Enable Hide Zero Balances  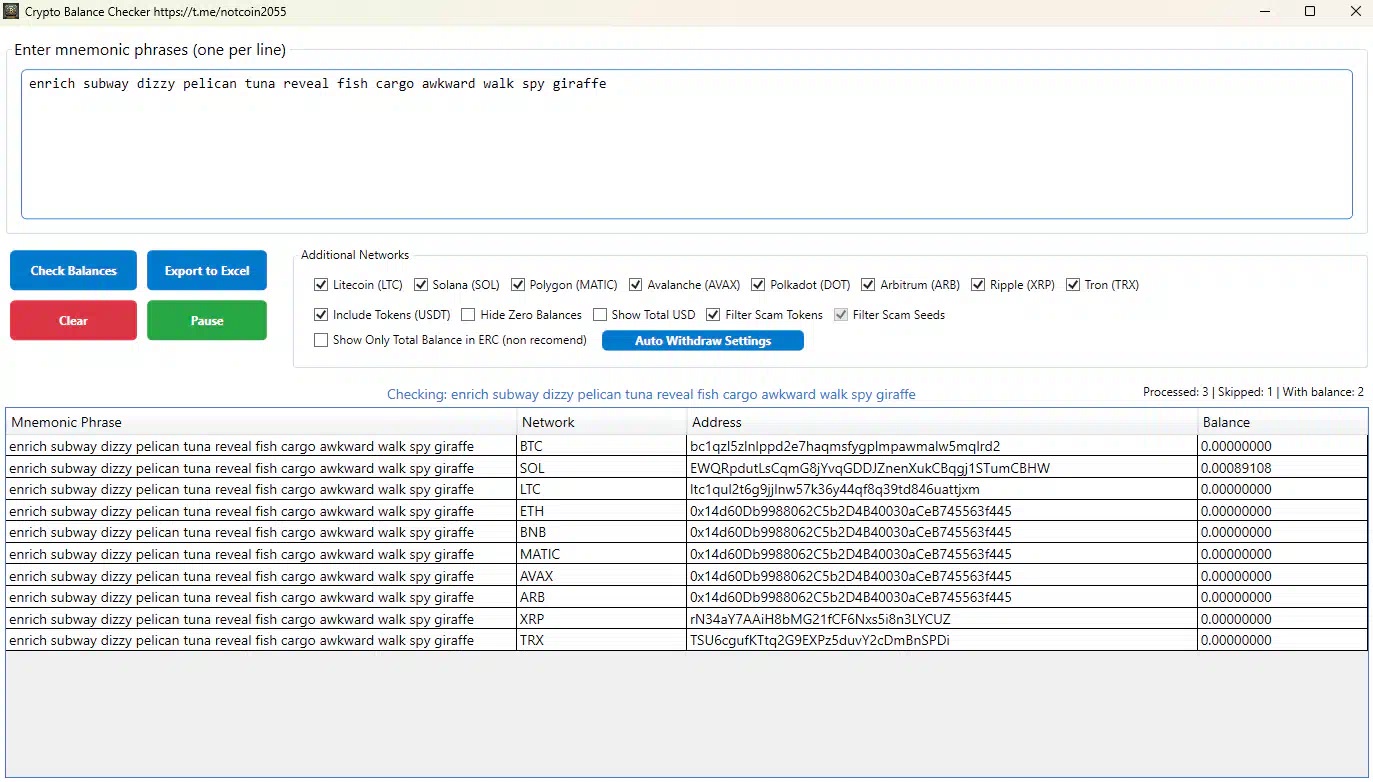(468, 314)
